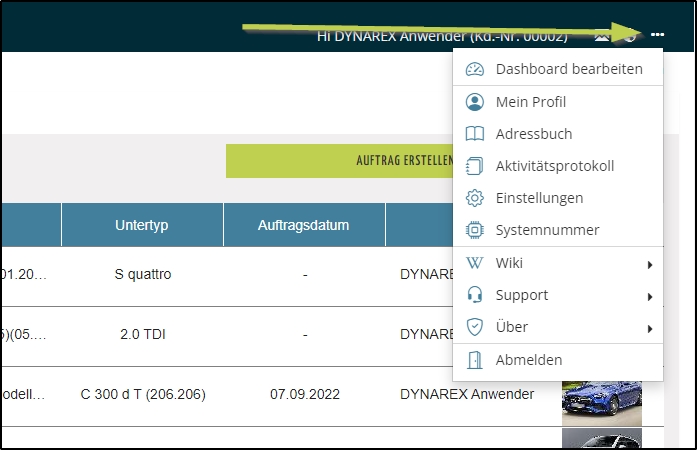Image resolution: width=697 pixels, height=450 pixels.
Task: Expand the Support submenu arrow
Action: (650, 296)
